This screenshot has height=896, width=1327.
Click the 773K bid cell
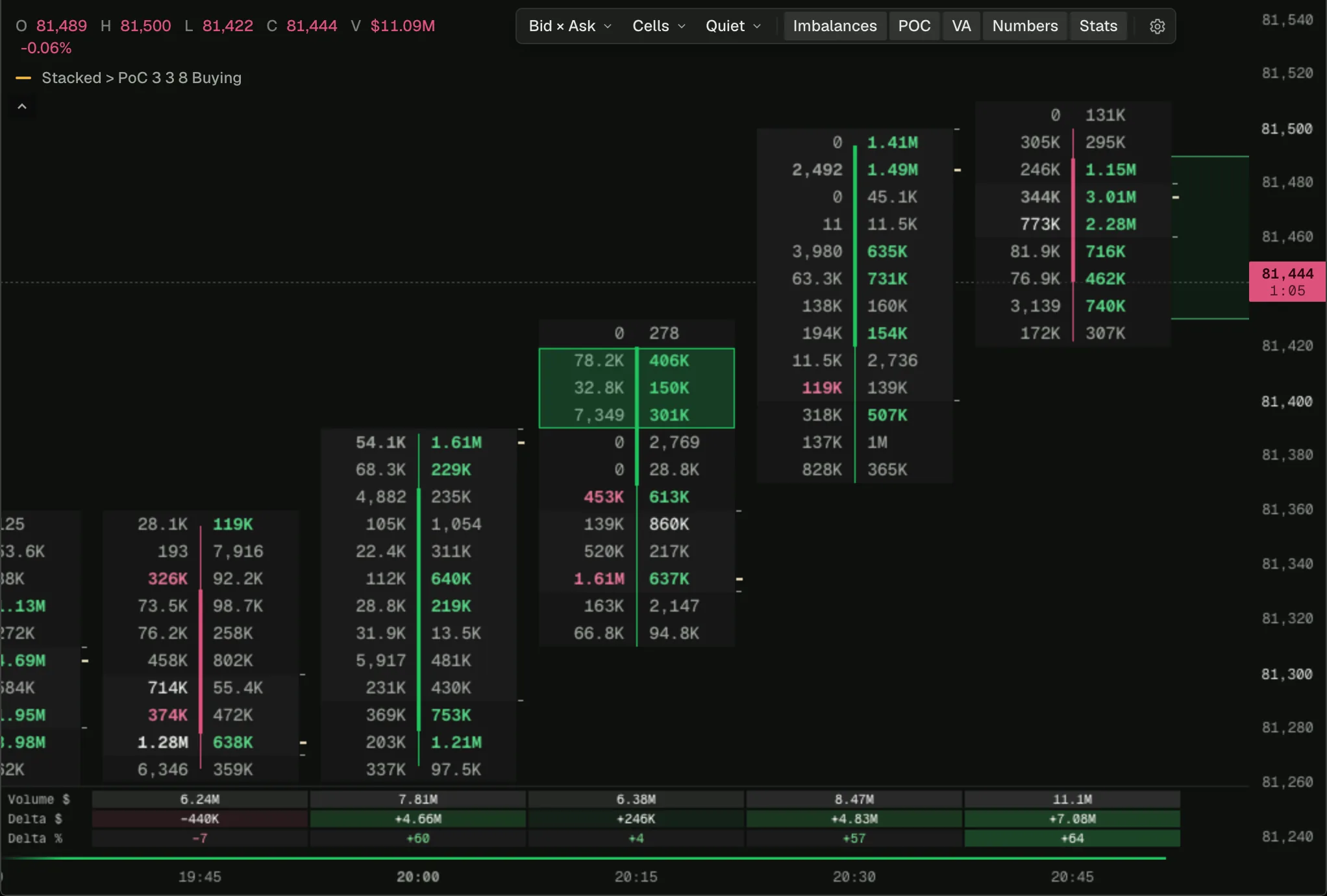click(1040, 224)
